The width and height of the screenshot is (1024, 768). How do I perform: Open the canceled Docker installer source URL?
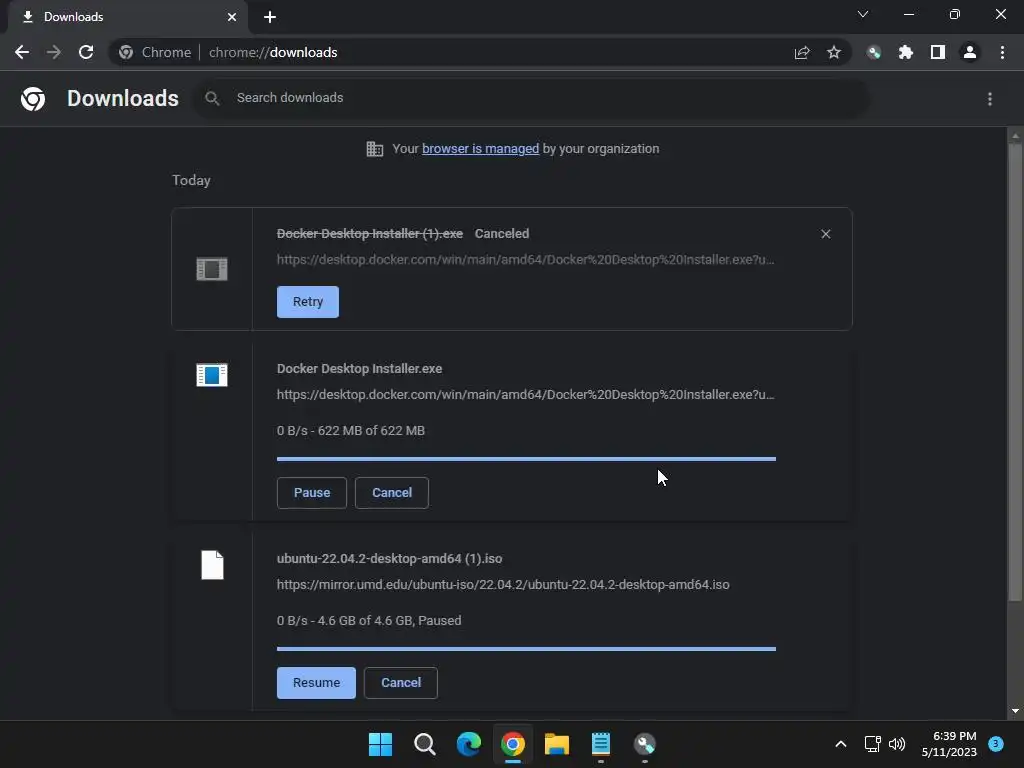tap(526, 259)
